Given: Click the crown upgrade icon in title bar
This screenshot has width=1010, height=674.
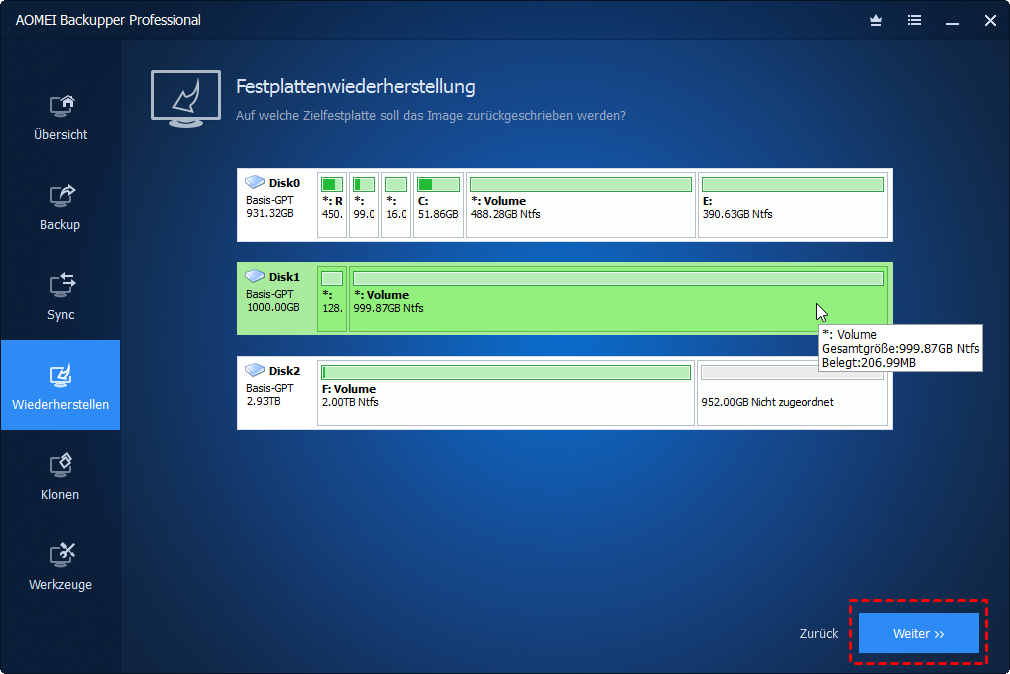Looking at the screenshot, I should 876,21.
